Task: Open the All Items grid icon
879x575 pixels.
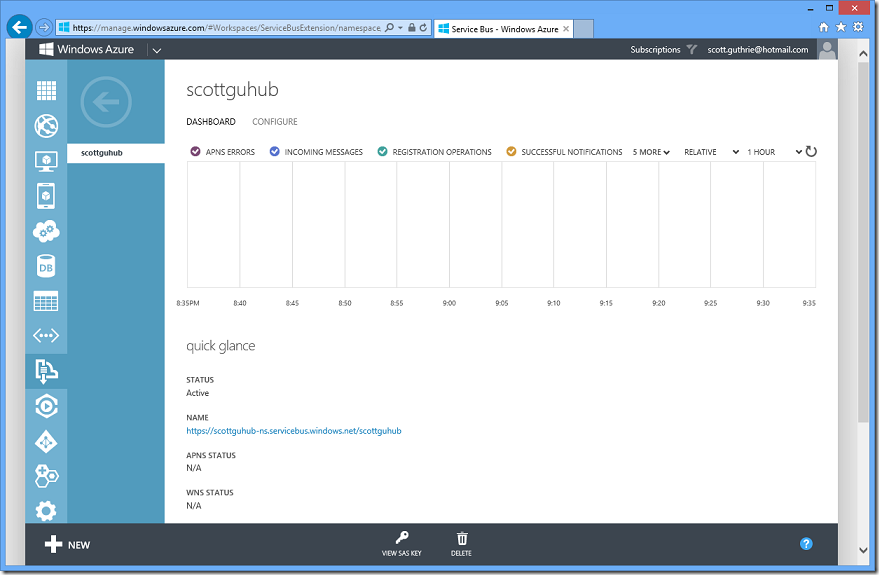Action: (x=46, y=90)
